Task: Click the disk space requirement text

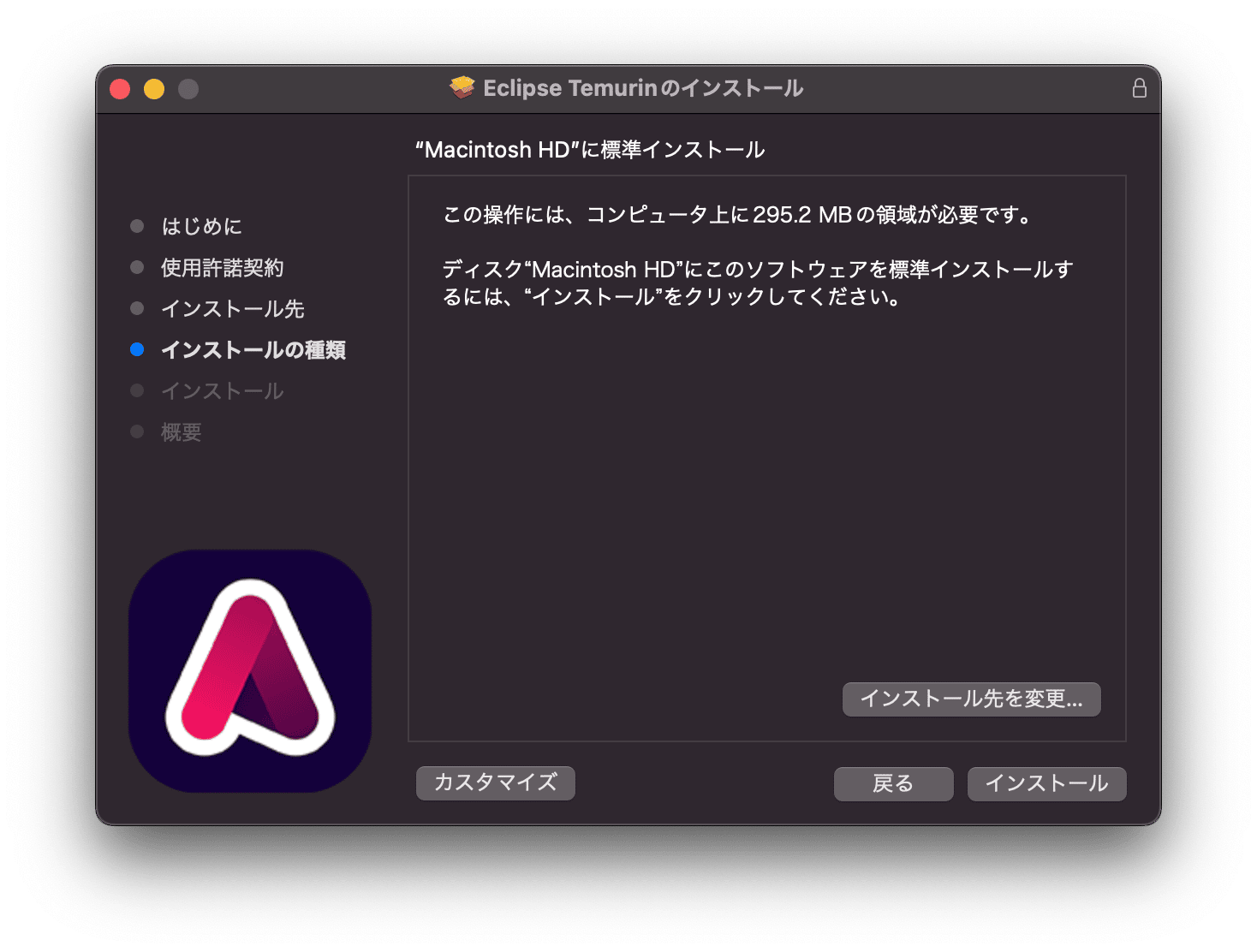Action: coord(737,215)
